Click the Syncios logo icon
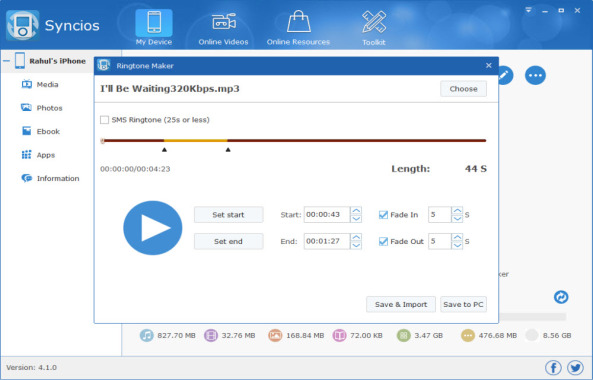This screenshot has width=593, height=380. (23, 25)
